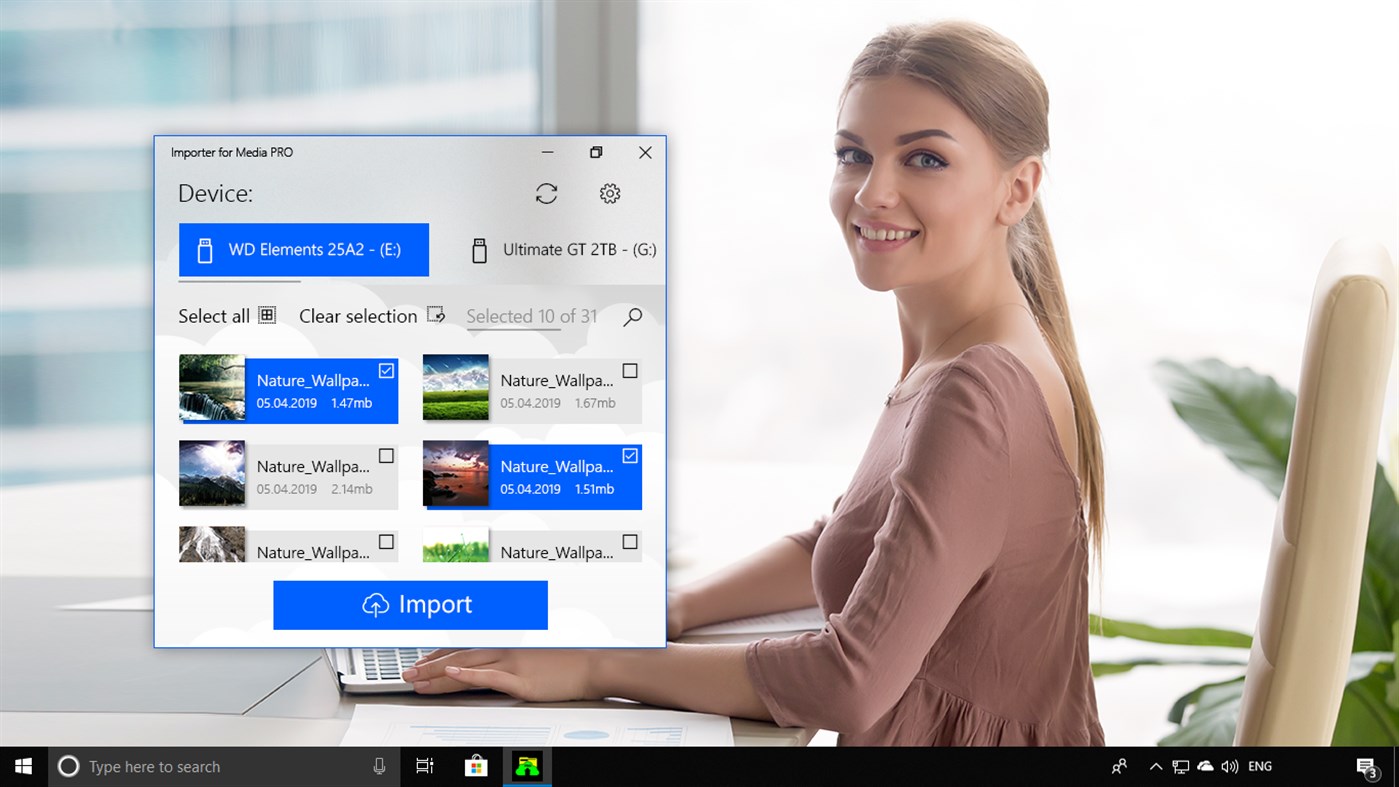Click Clear selection text link
The image size is (1399, 787).
pos(358,315)
